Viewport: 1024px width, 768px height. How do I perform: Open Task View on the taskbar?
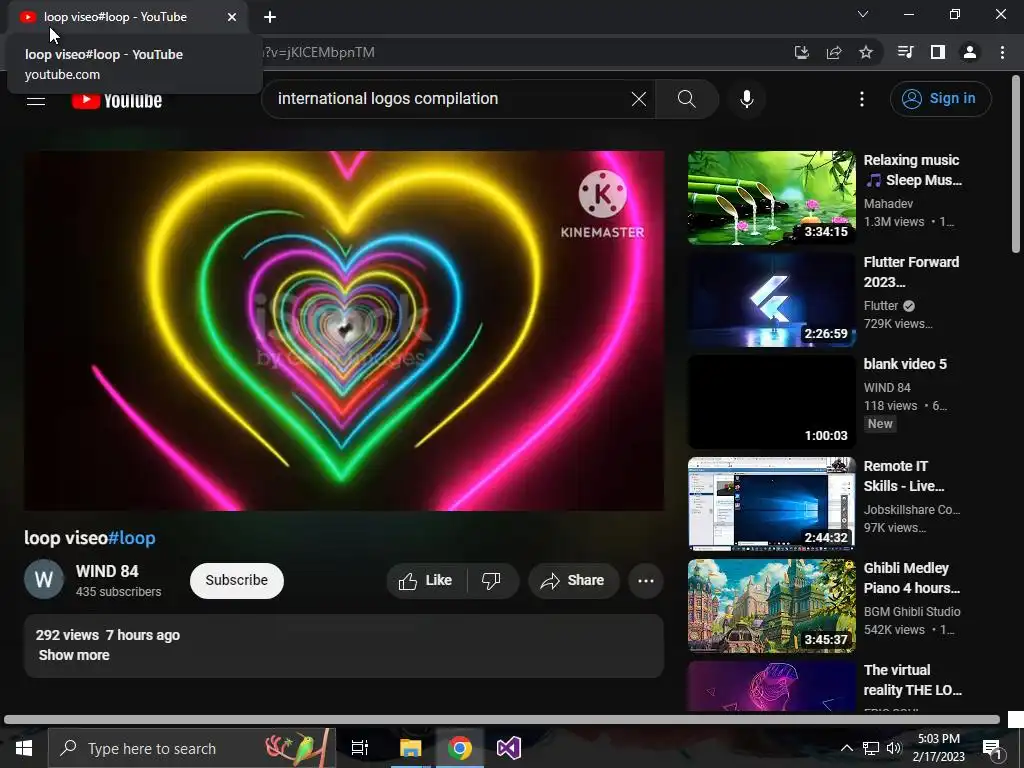point(360,748)
